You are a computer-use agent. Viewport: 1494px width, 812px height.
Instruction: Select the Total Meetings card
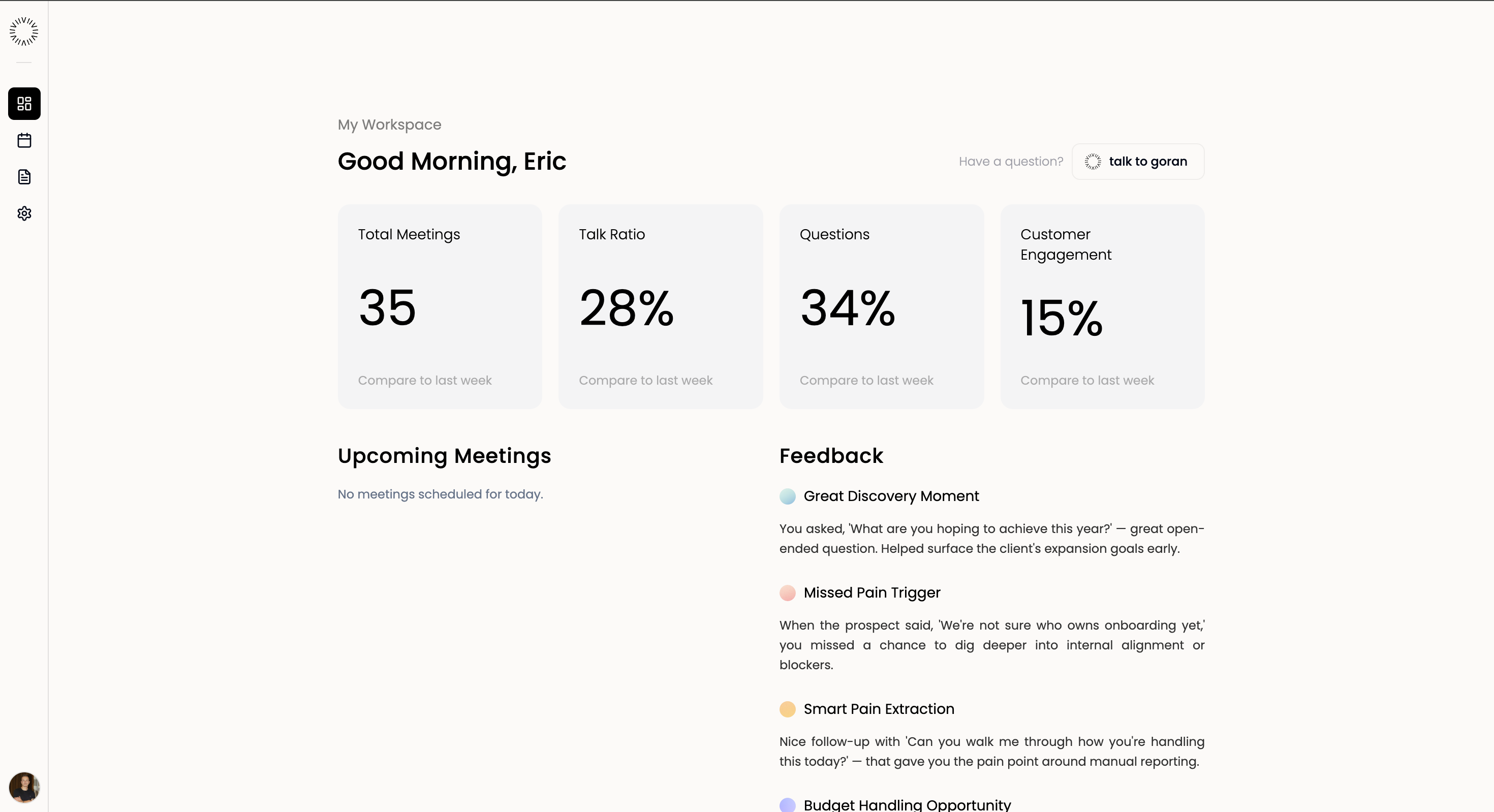pyautogui.click(x=440, y=306)
